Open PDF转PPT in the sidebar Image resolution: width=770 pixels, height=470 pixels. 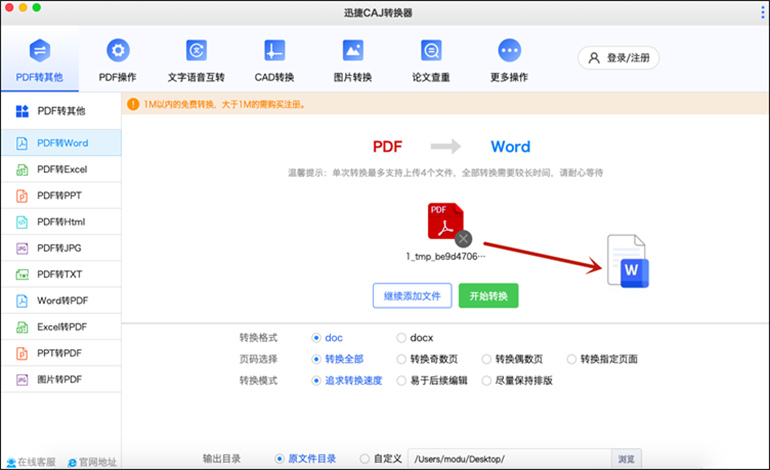click(61, 195)
